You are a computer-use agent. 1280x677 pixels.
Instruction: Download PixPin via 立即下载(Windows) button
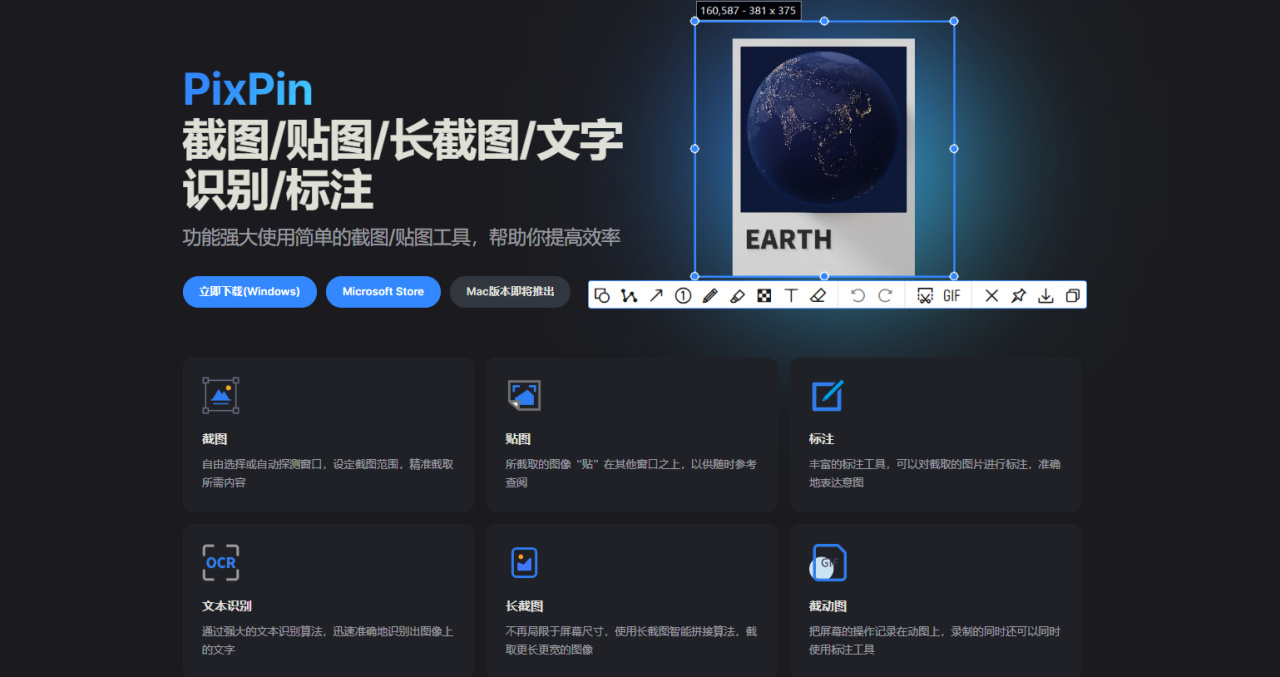tap(250, 292)
